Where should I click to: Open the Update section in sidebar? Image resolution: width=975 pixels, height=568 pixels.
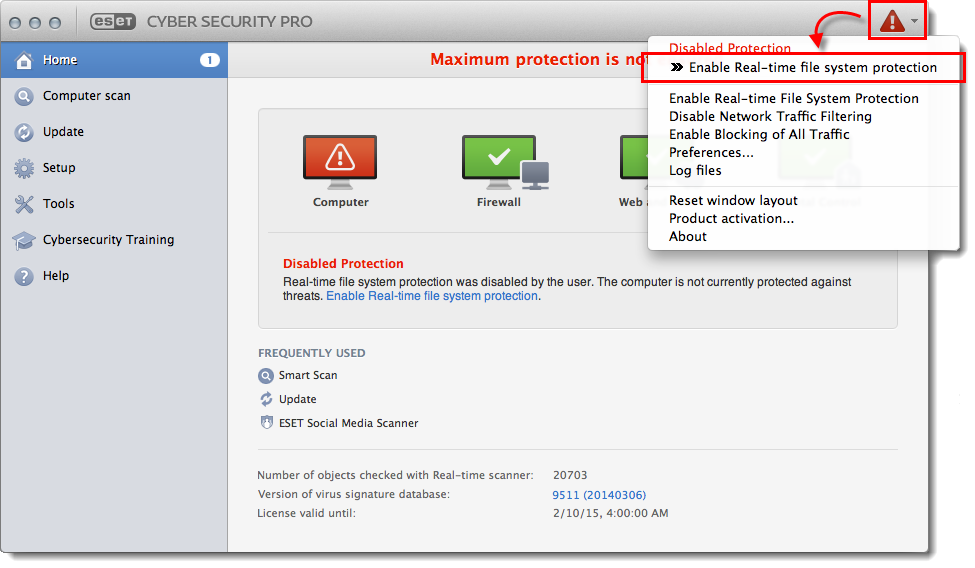point(114,132)
